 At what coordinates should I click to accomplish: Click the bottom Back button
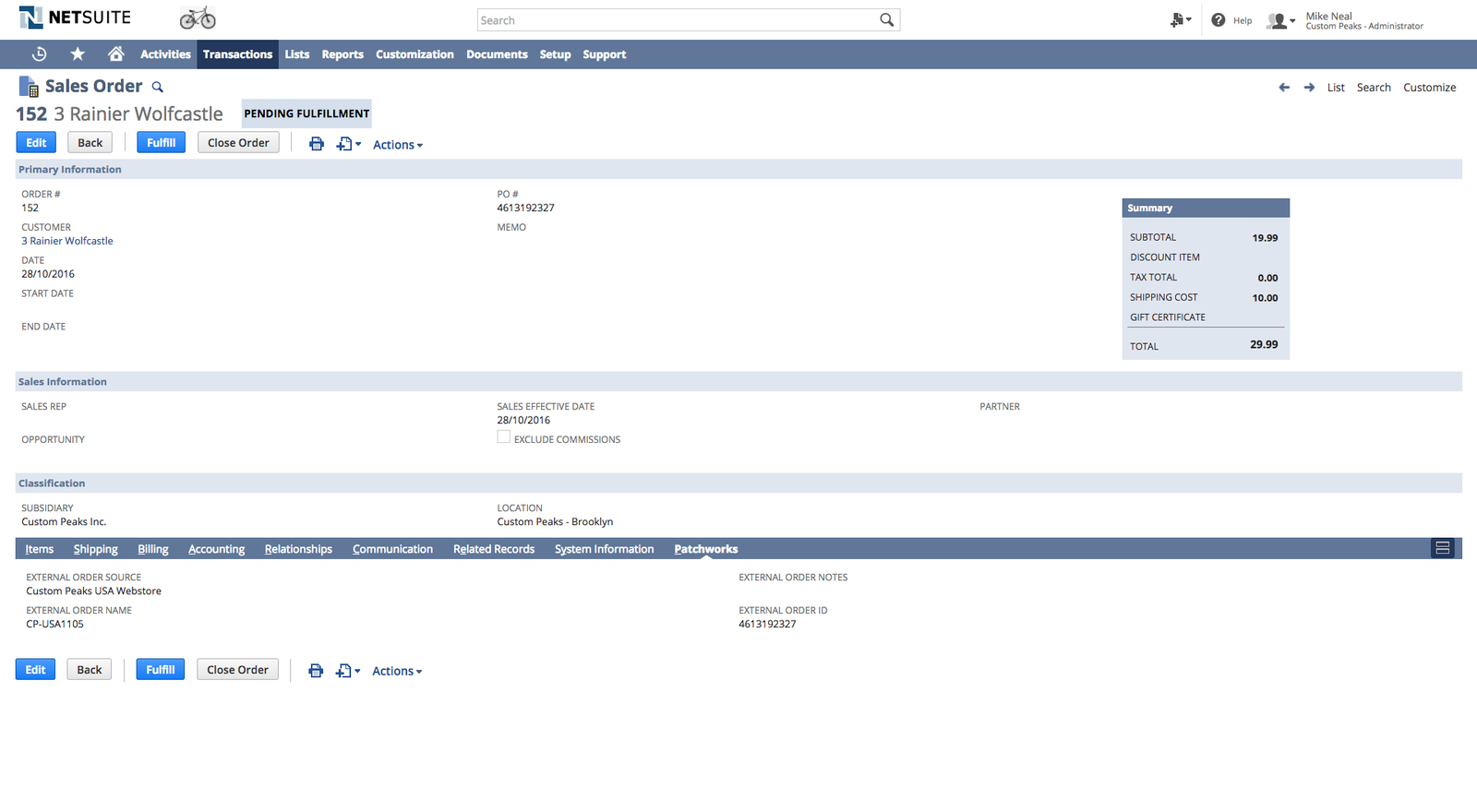point(90,670)
